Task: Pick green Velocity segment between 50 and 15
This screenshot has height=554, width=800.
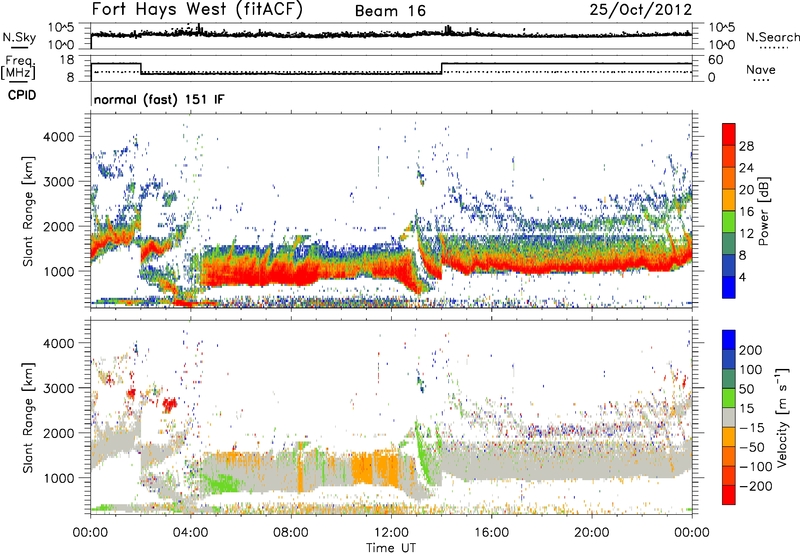Action: (729, 398)
